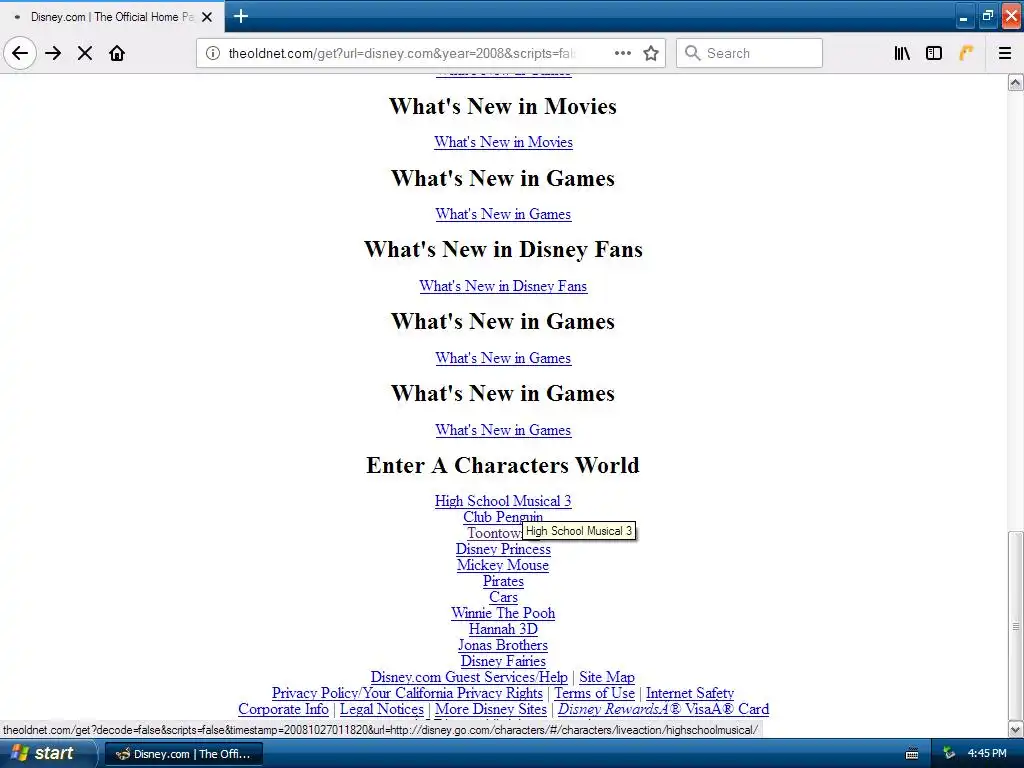Viewport: 1024px width, 768px height.
Task: Click the 4:45 PM clock
Action: 987,754
